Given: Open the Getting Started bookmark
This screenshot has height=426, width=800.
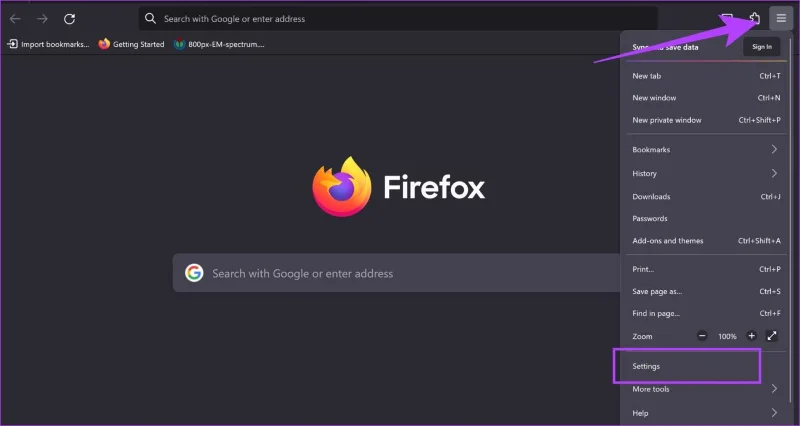Looking at the screenshot, I should pos(132,44).
